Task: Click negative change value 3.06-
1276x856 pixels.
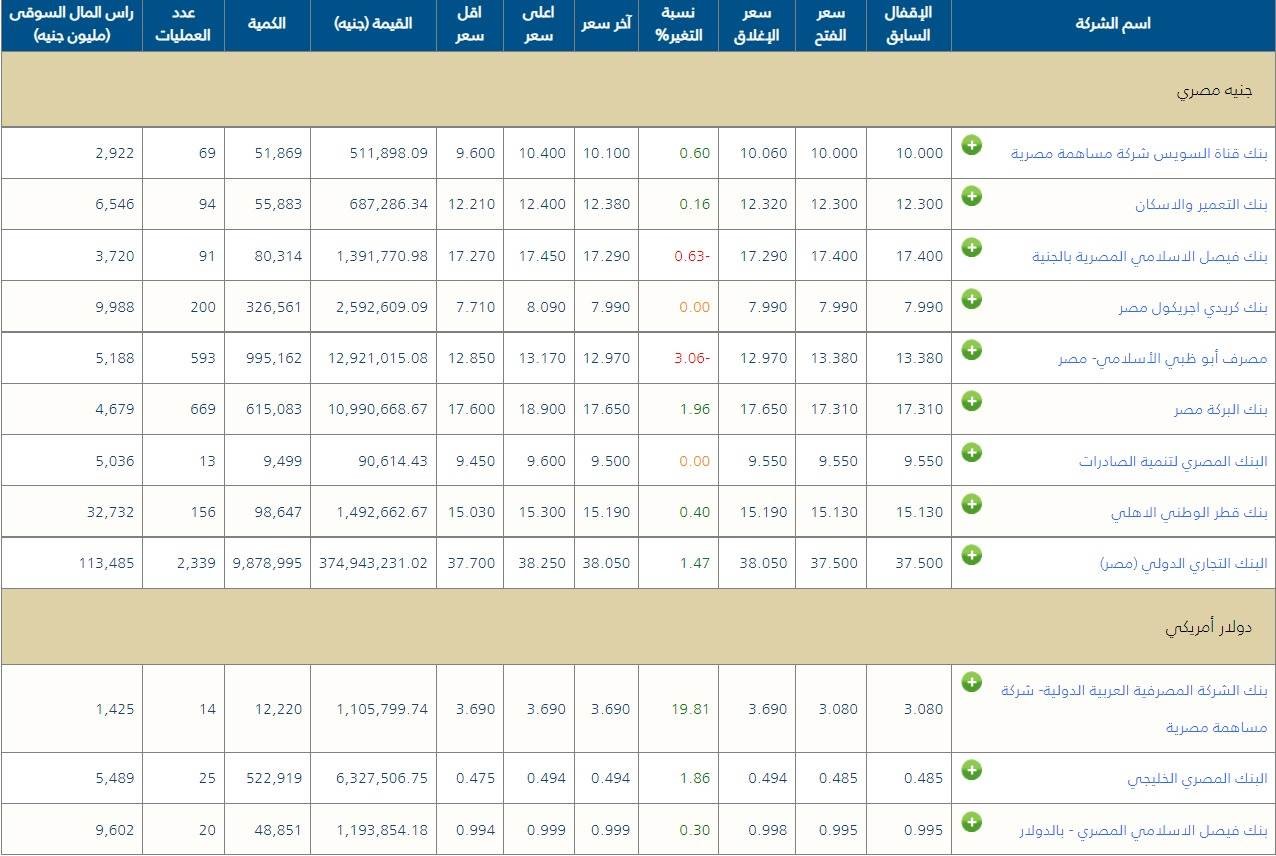Action: pyautogui.click(x=692, y=359)
